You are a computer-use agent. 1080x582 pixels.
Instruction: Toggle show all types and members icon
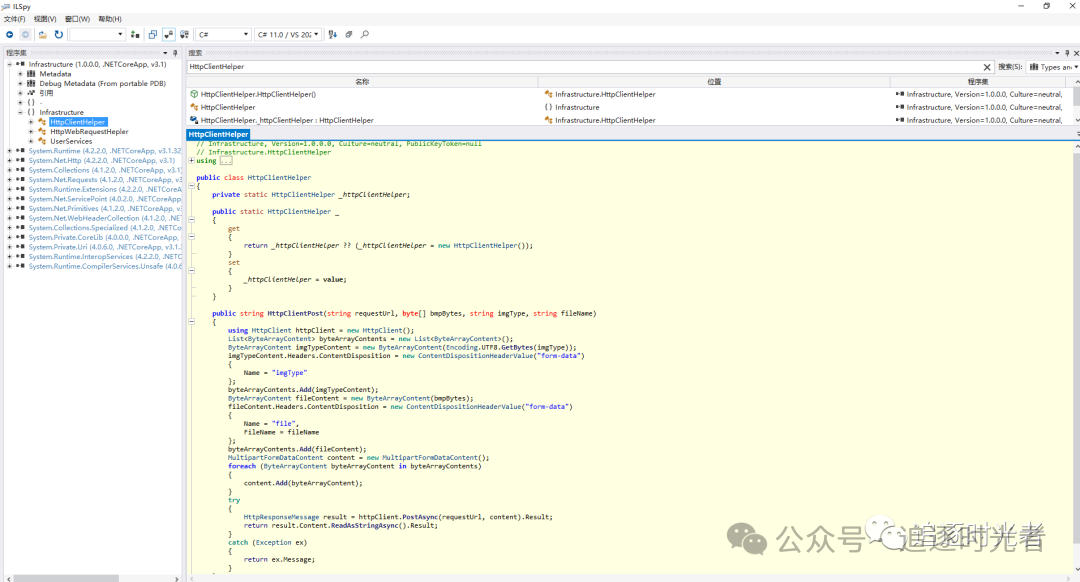click(183, 35)
